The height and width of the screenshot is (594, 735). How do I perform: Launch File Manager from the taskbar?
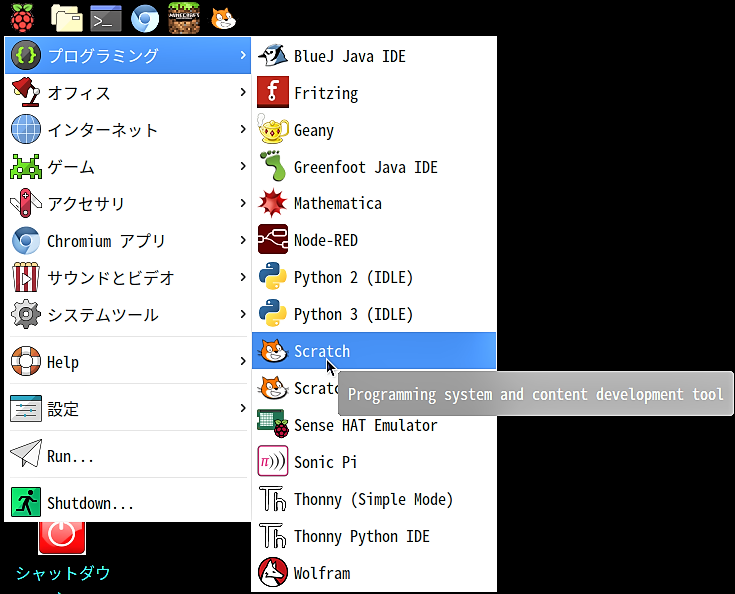(66, 17)
